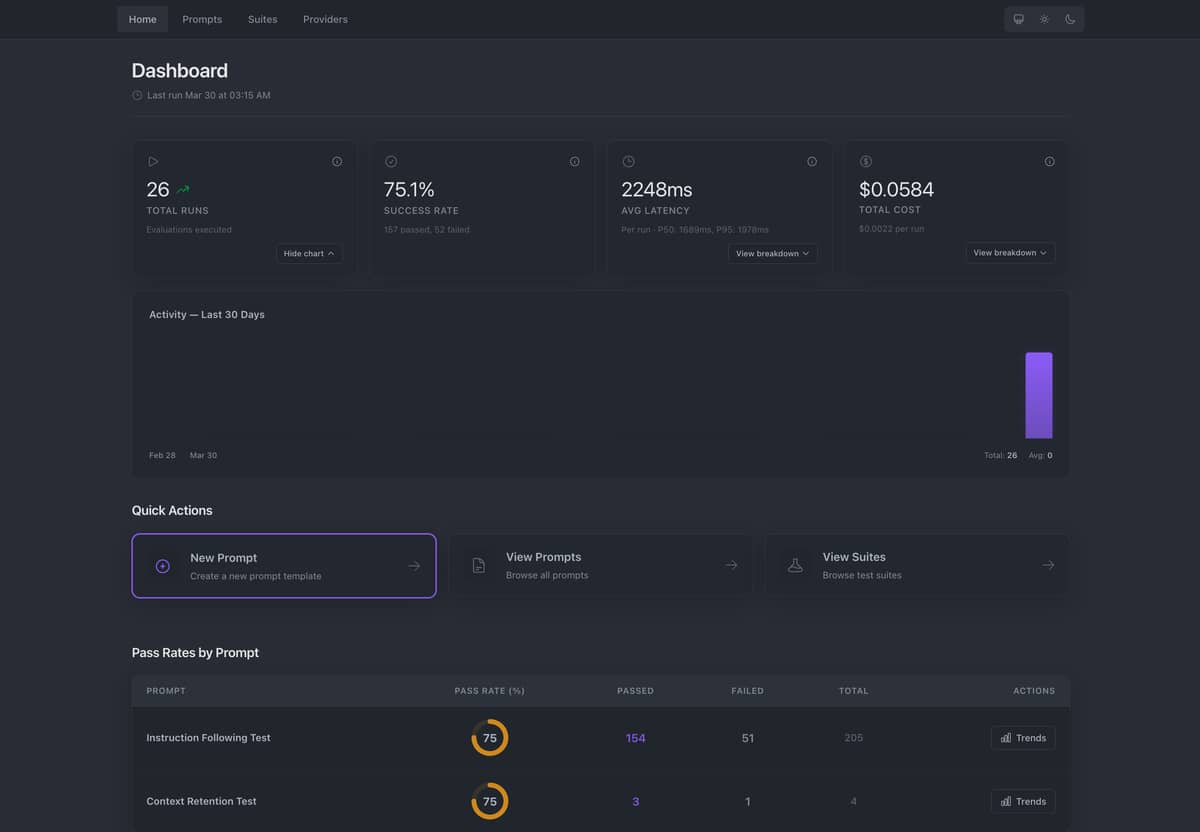The width and height of the screenshot is (1200, 832).
Task: Click the purple activity bar in chart
Action: click(1038, 395)
